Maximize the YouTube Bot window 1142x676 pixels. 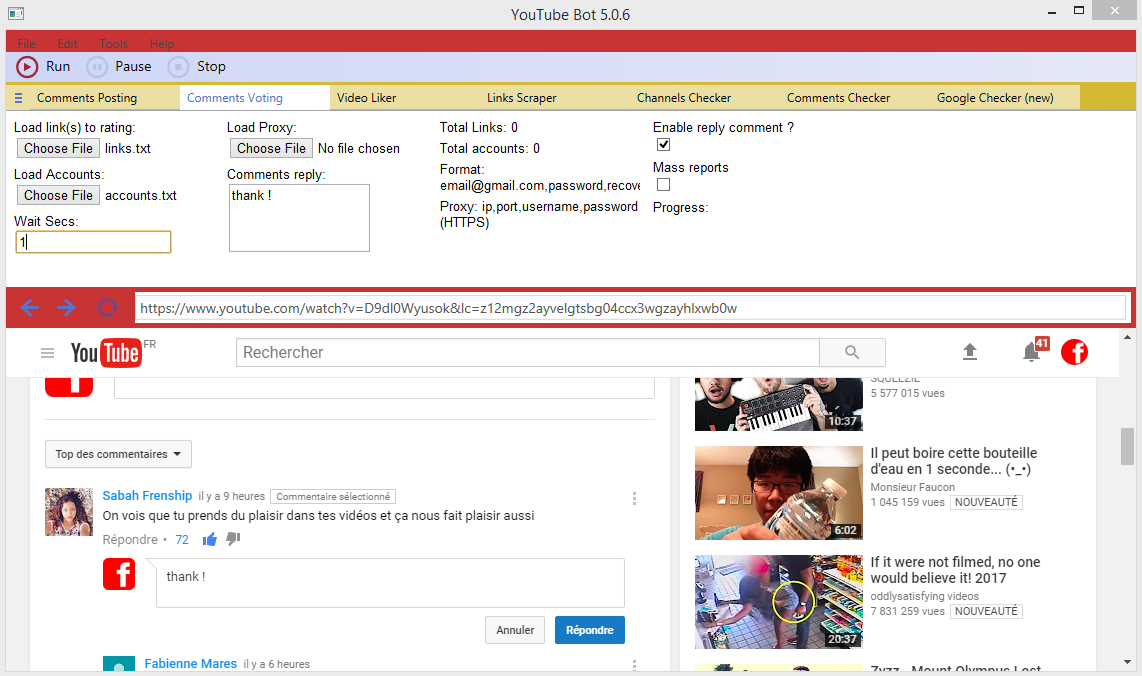[x=1079, y=10]
